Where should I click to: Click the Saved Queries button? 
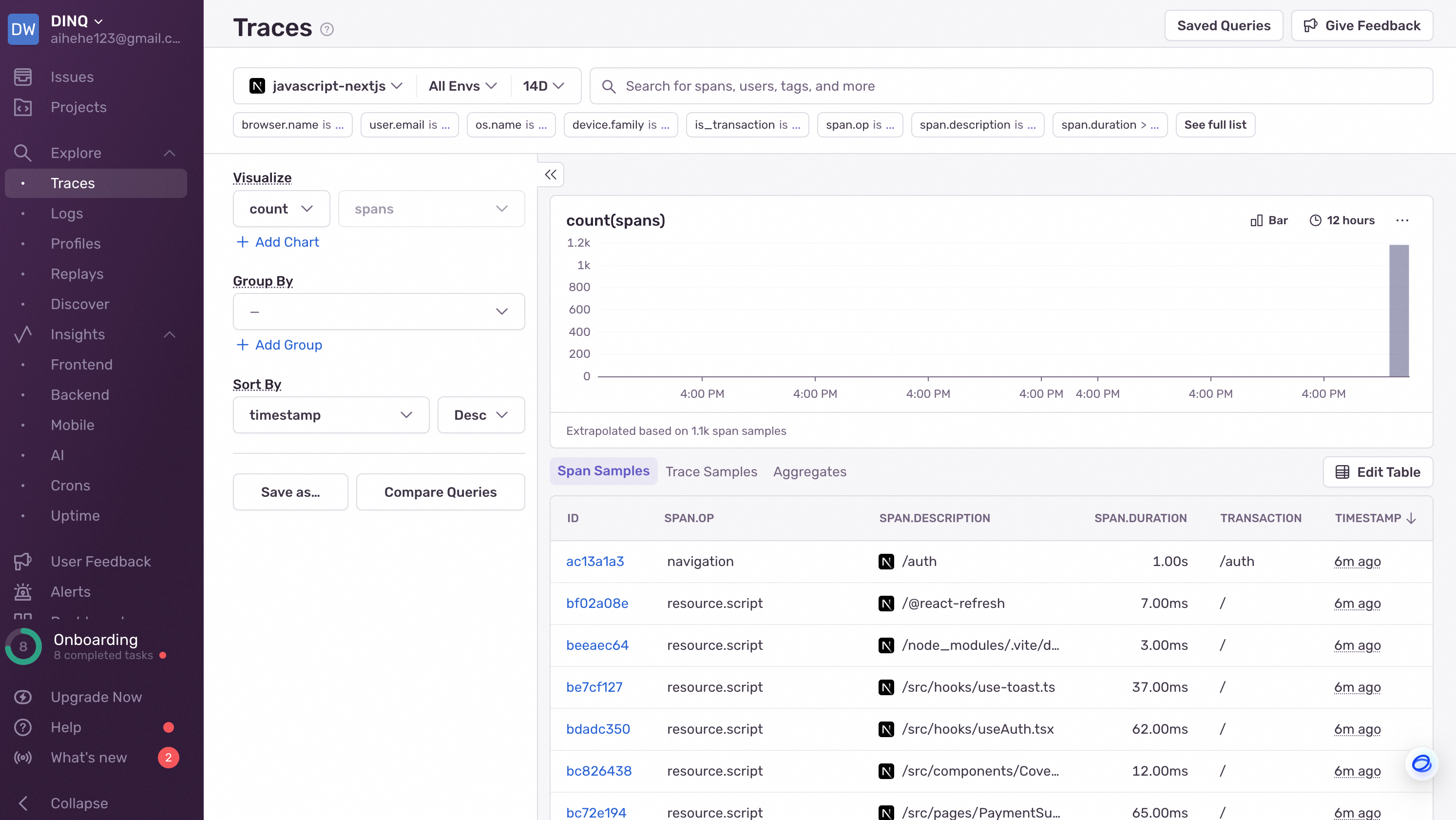click(1224, 25)
